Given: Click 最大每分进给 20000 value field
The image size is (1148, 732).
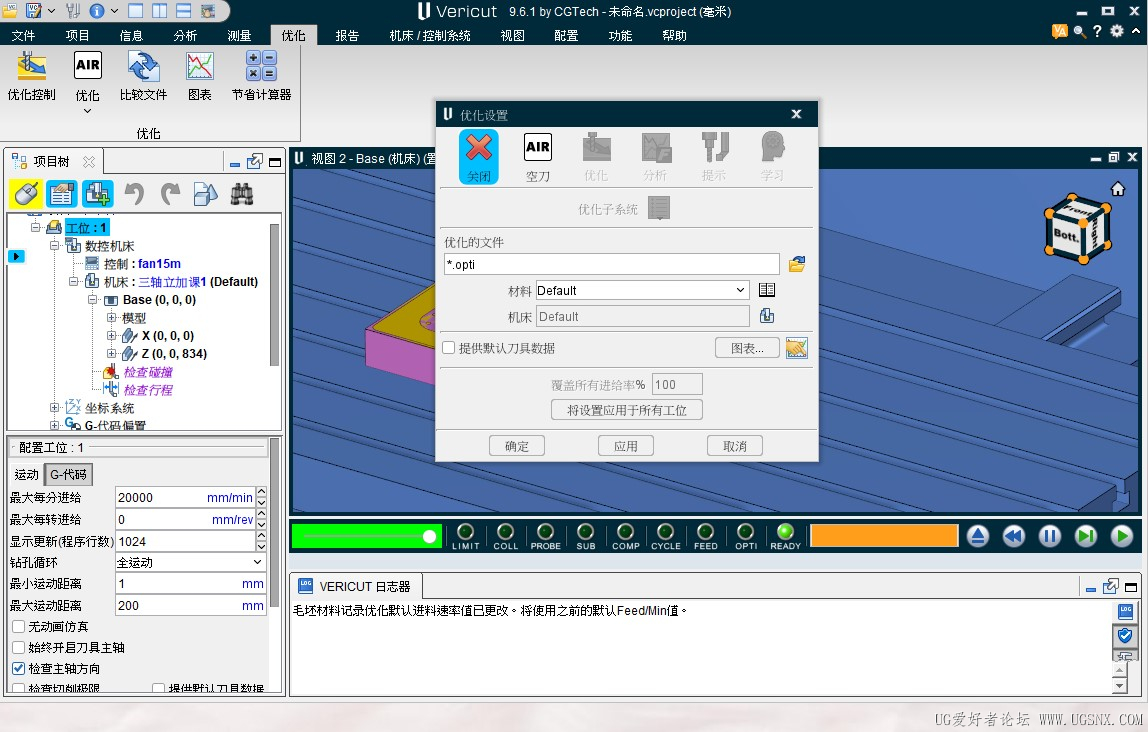Looking at the screenshot, I should (184, 498).
